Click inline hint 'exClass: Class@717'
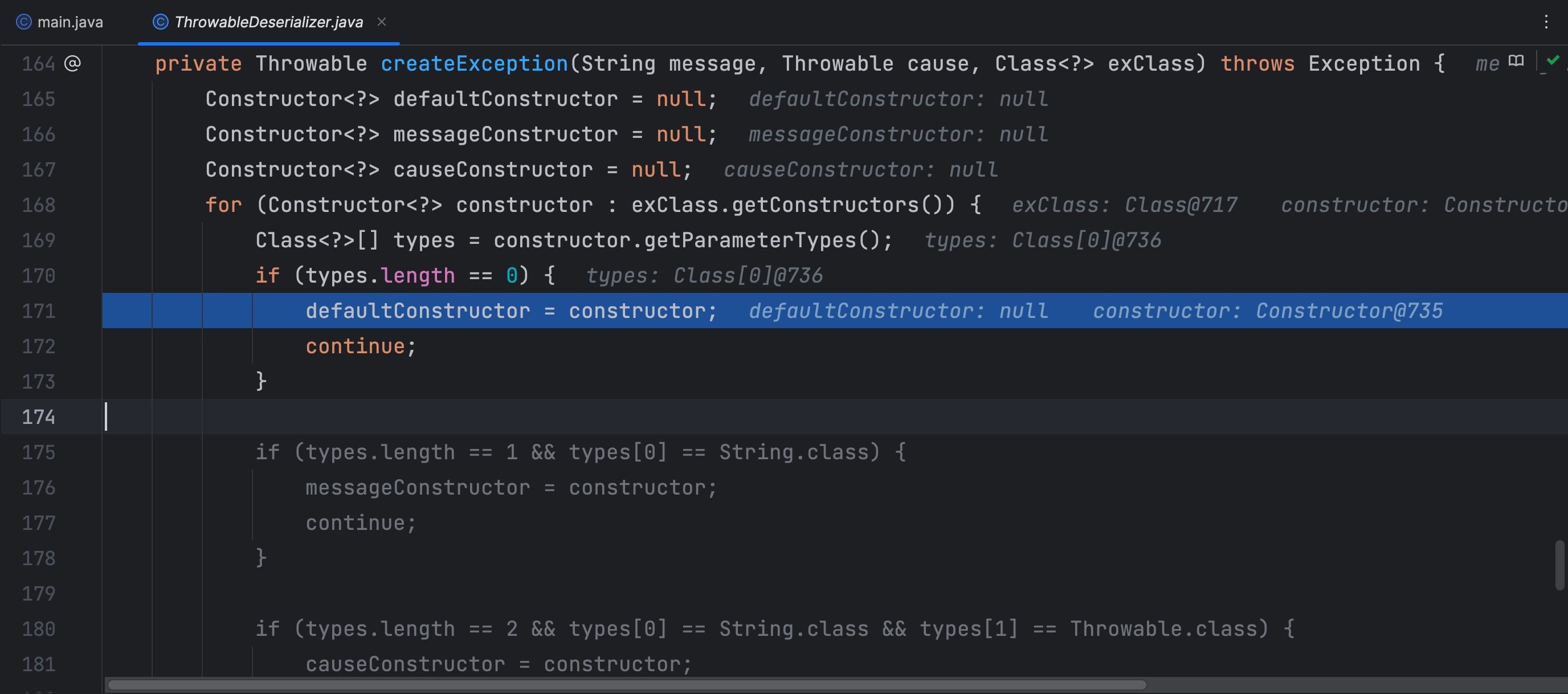 tap(1125, 205)
